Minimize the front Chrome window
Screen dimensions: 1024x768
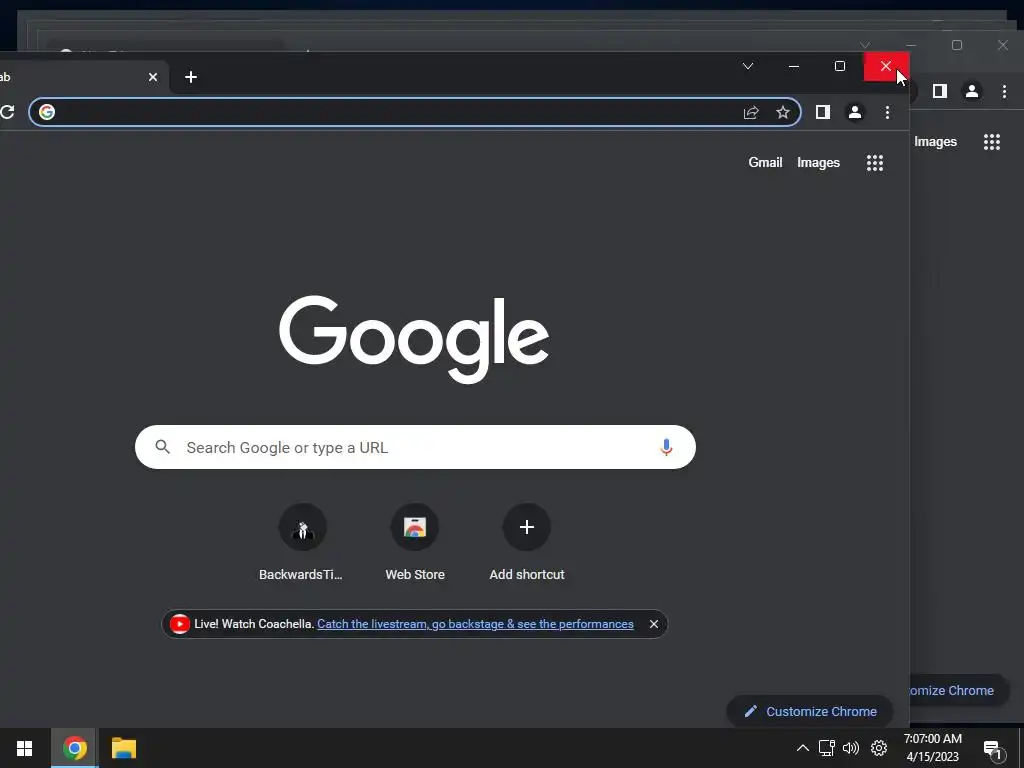pyautogui.click(x=794, y=66)
